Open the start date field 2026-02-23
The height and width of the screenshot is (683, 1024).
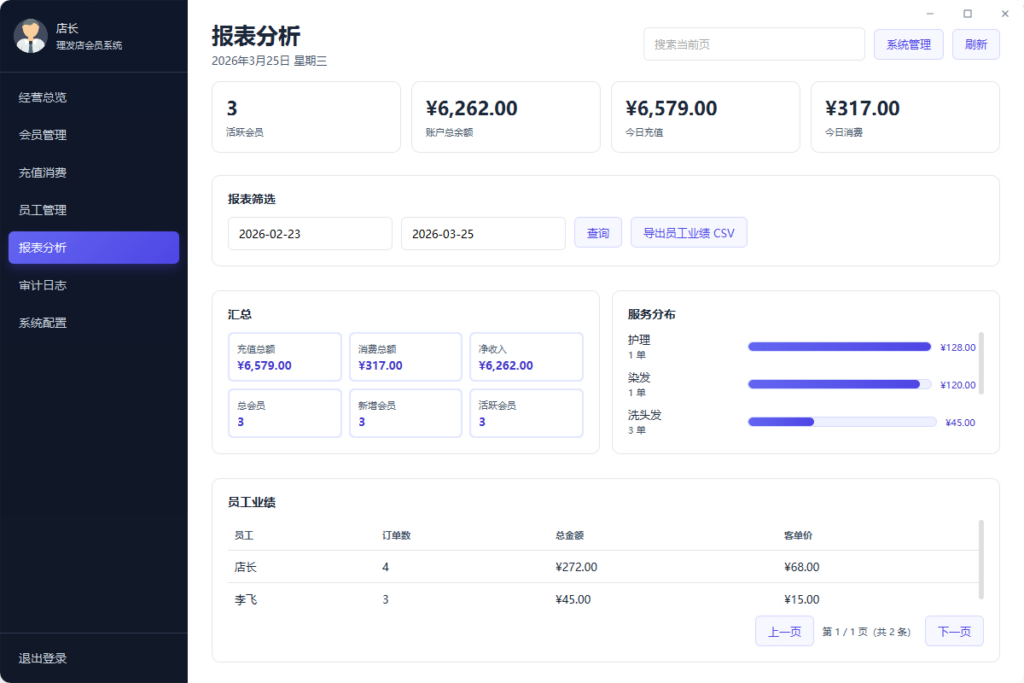click(x=310, y=233)
